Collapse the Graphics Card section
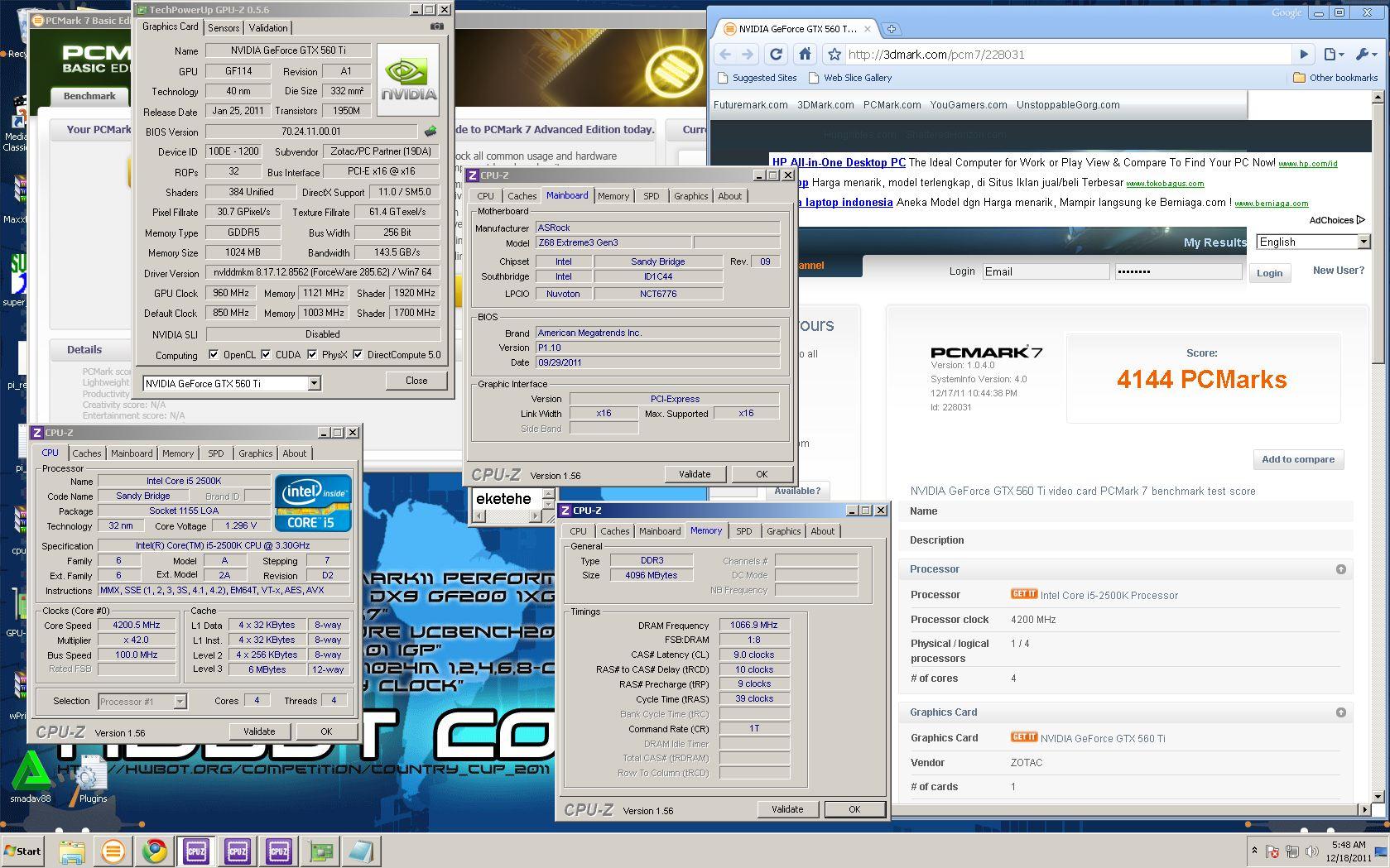This screenshot has height=868, width=1390. tap(1340, 712)
